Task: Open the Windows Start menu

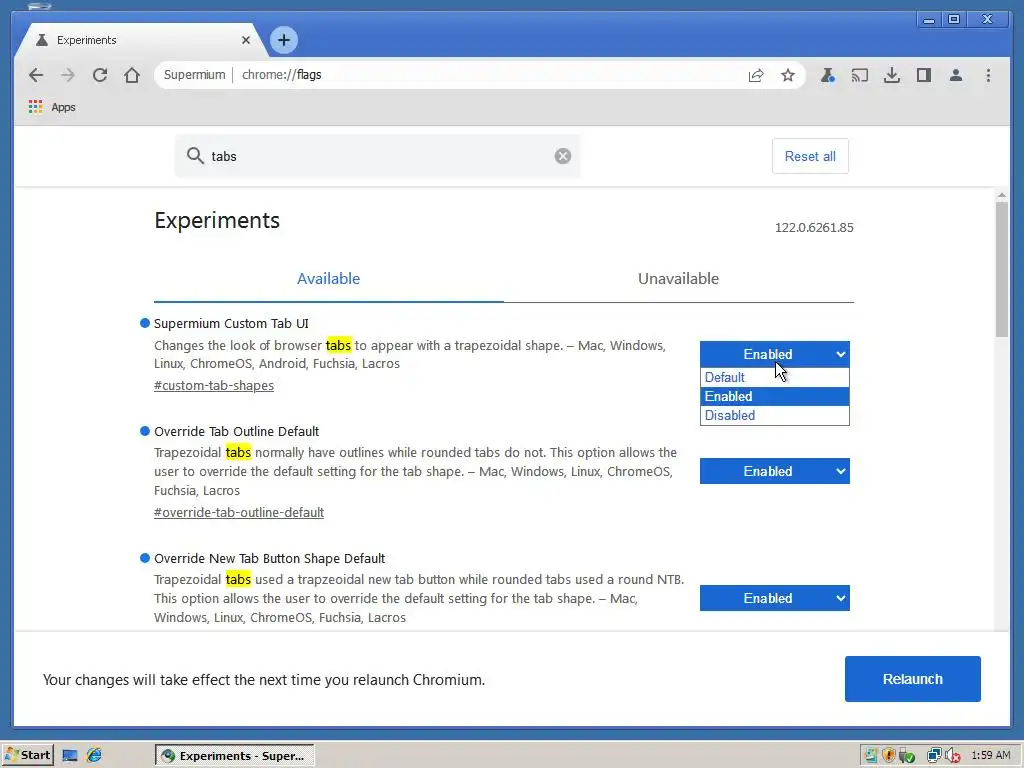Action: click(x=27, y=756)
